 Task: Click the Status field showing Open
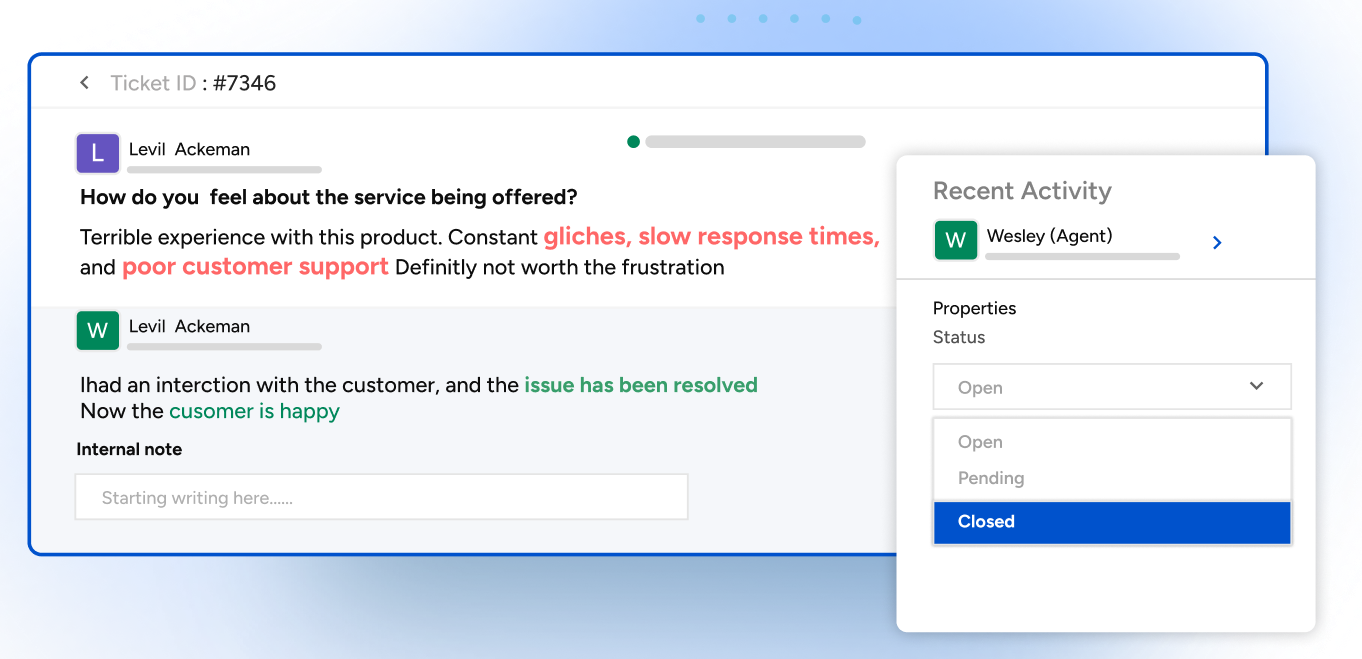[x=1090, y=387]
